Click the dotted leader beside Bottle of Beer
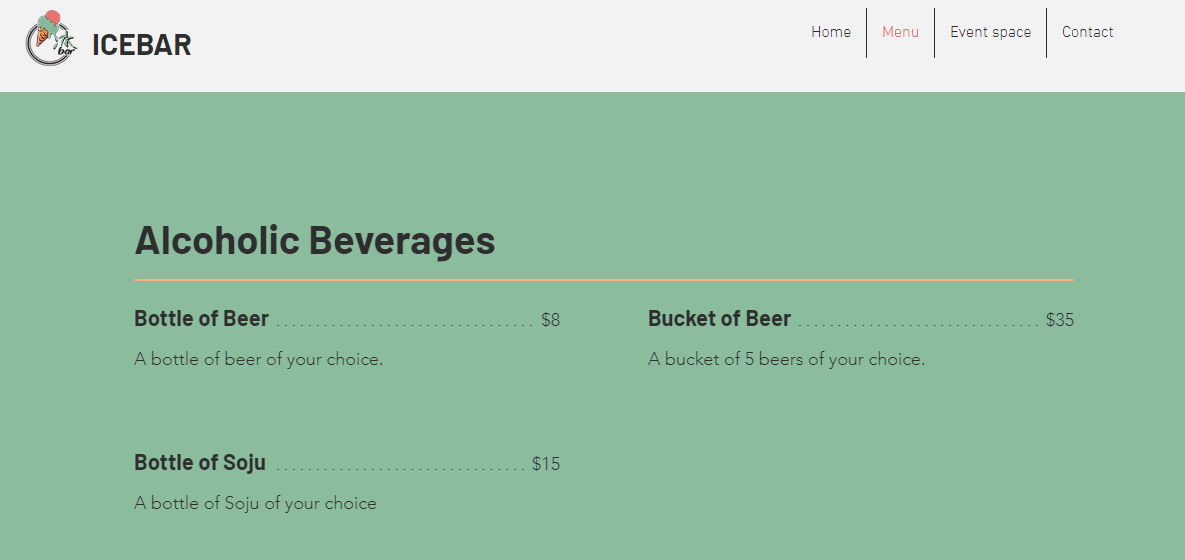The image size is (1185, 560). coord(404,324)
